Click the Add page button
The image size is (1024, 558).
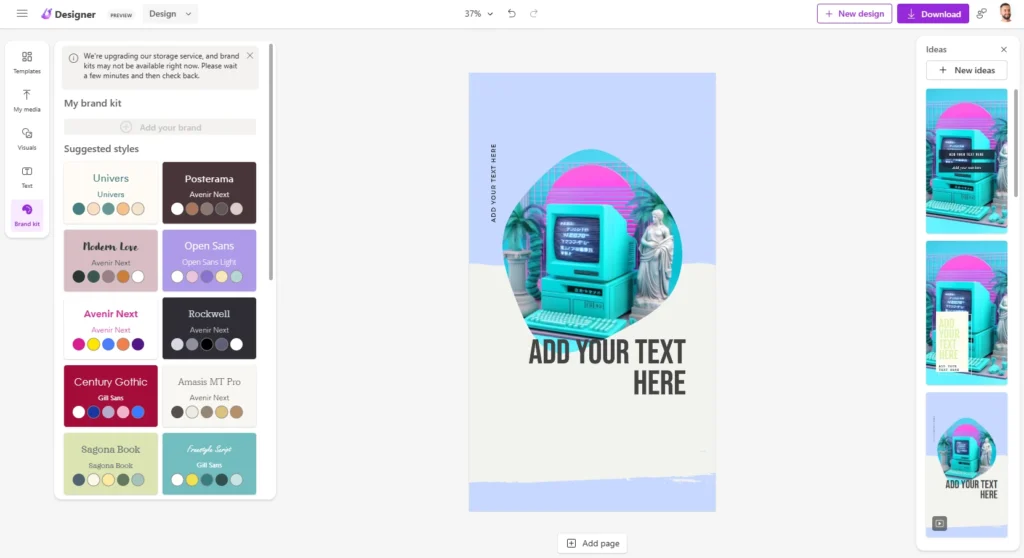click(592, 543)
